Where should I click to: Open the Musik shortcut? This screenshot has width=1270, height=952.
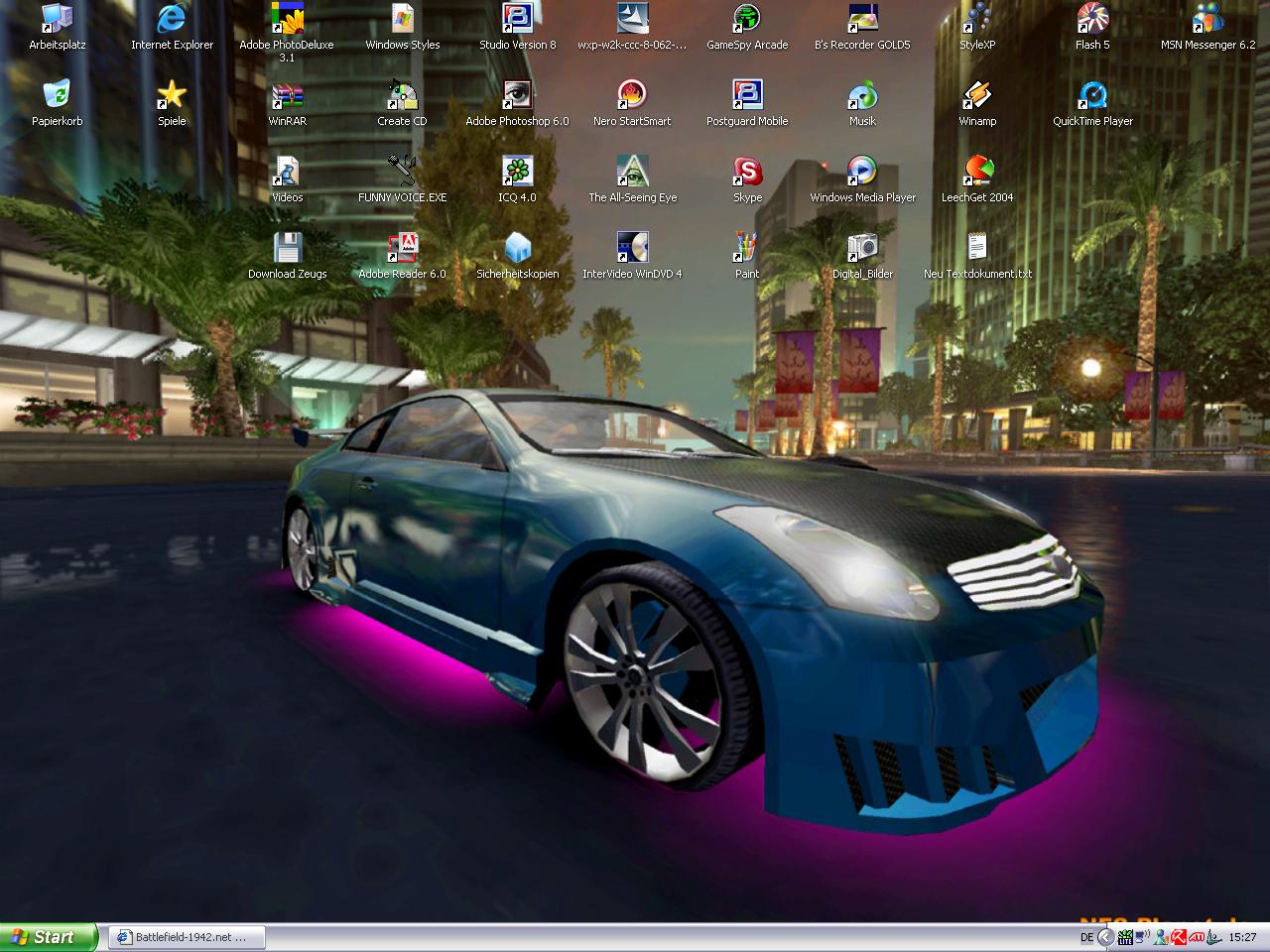(x=862, y=103)
